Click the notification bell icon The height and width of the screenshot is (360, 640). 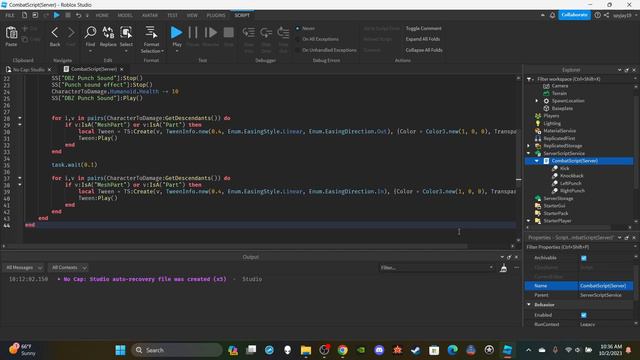tap(552, 15)
